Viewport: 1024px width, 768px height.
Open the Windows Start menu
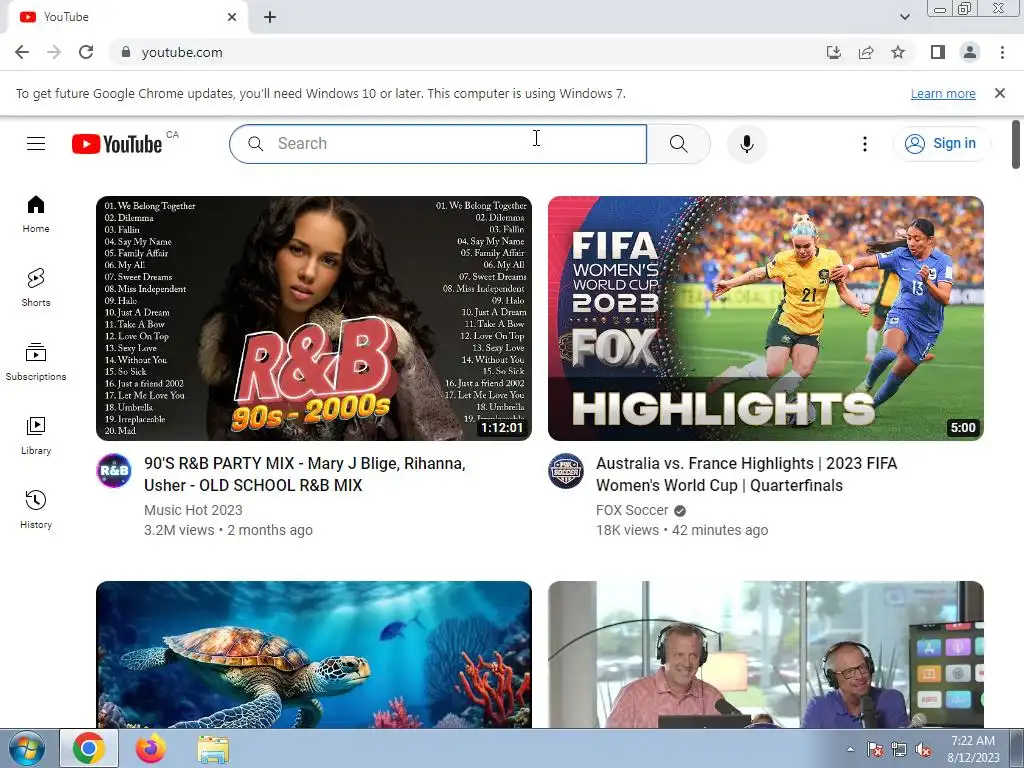(x=26, y=748)
